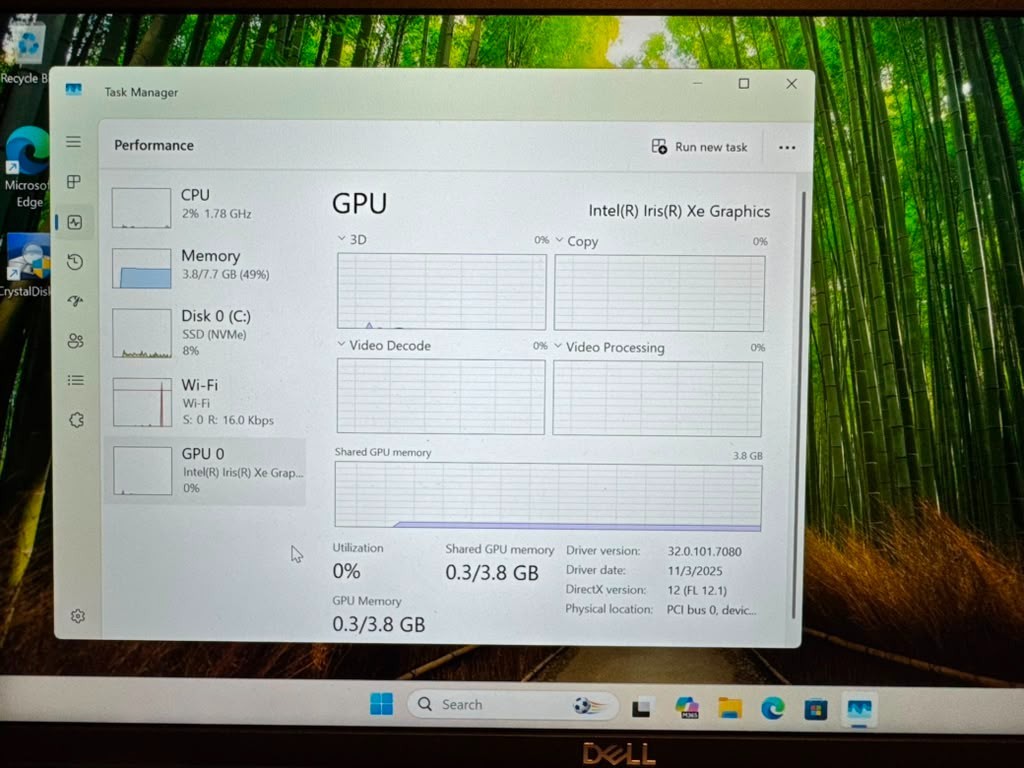
Task: Maximize the Task Manager window
Action: pos(744,84)
